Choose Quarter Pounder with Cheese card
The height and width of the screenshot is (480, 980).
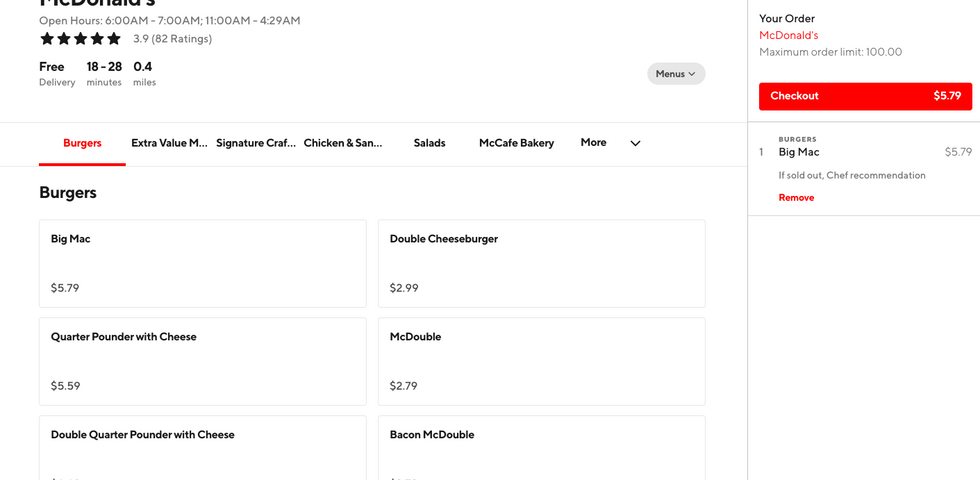pos(202,361)
